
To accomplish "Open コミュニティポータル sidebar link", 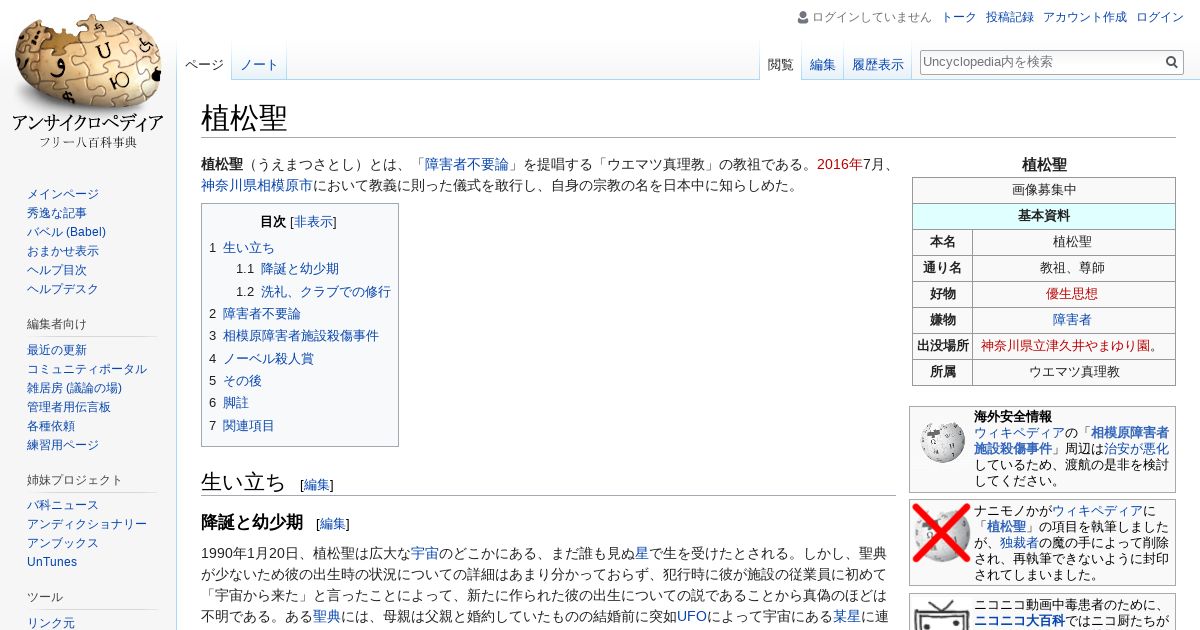I will click(x=87, y=369).
